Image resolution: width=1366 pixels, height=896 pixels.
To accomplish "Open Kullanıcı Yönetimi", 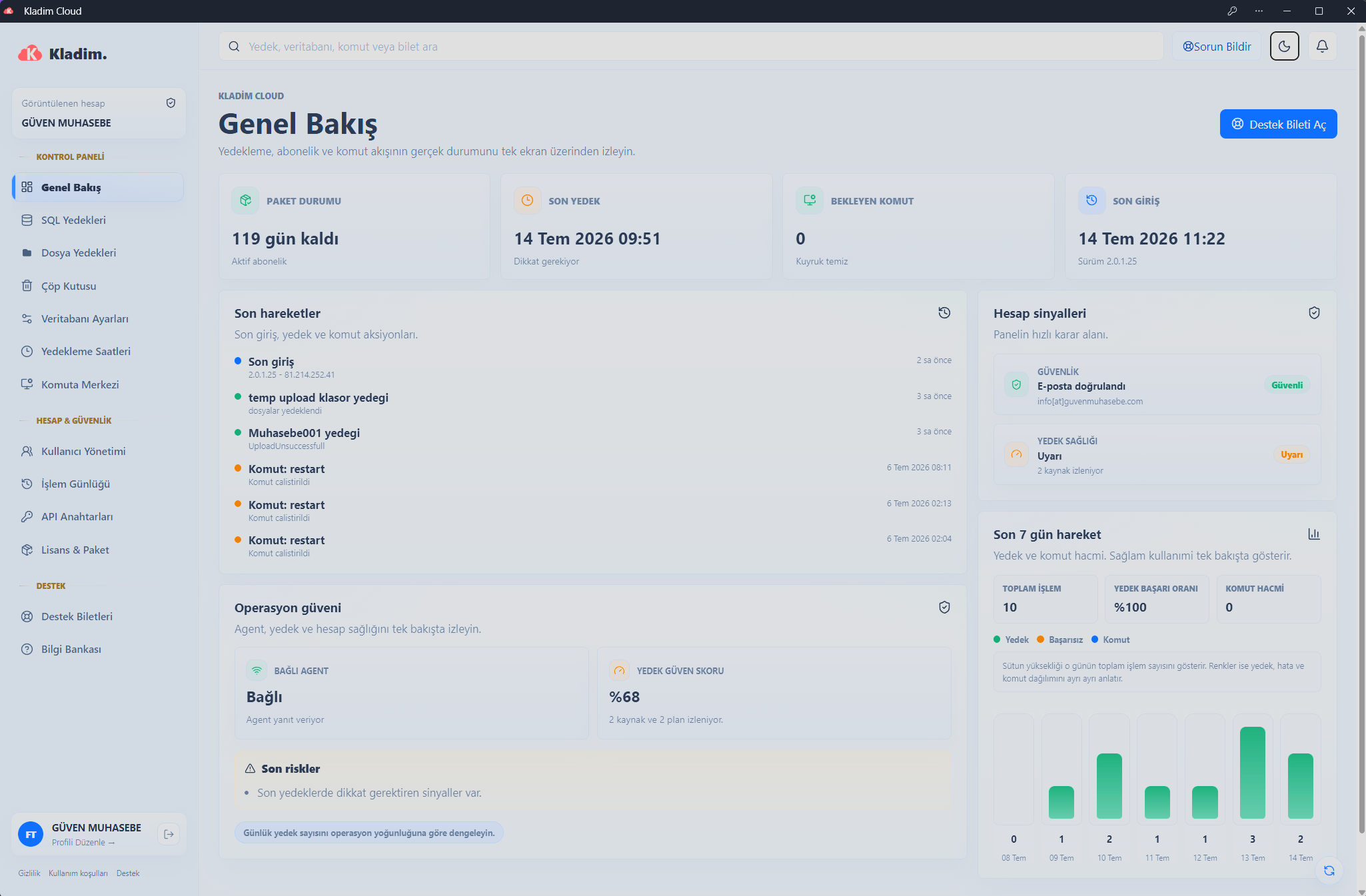I will coord(98,452).
